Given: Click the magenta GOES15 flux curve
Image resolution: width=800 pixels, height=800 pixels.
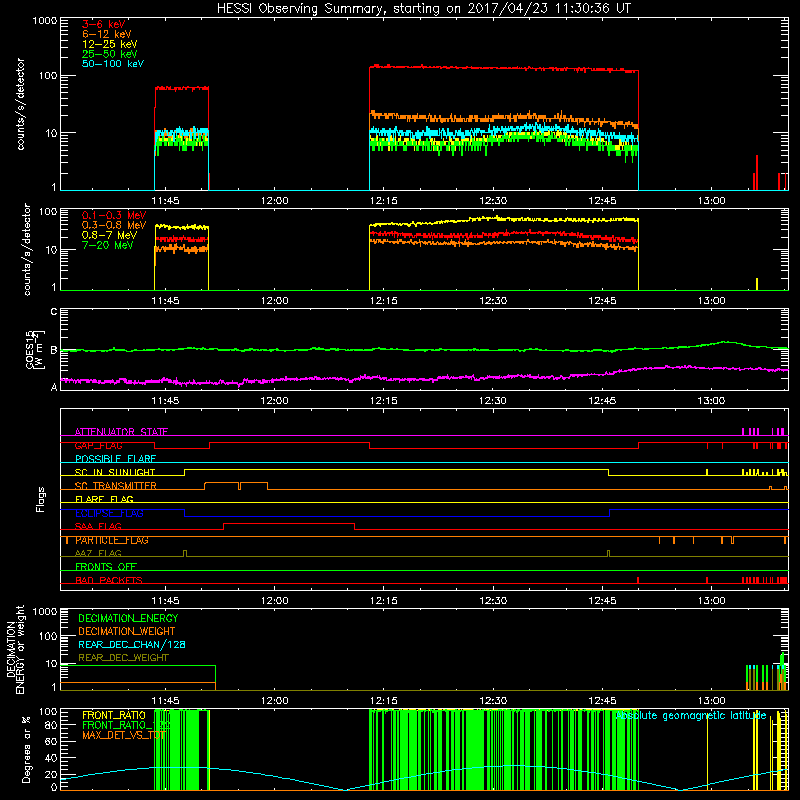Looking at the screenshot, I should coord(424,378).
